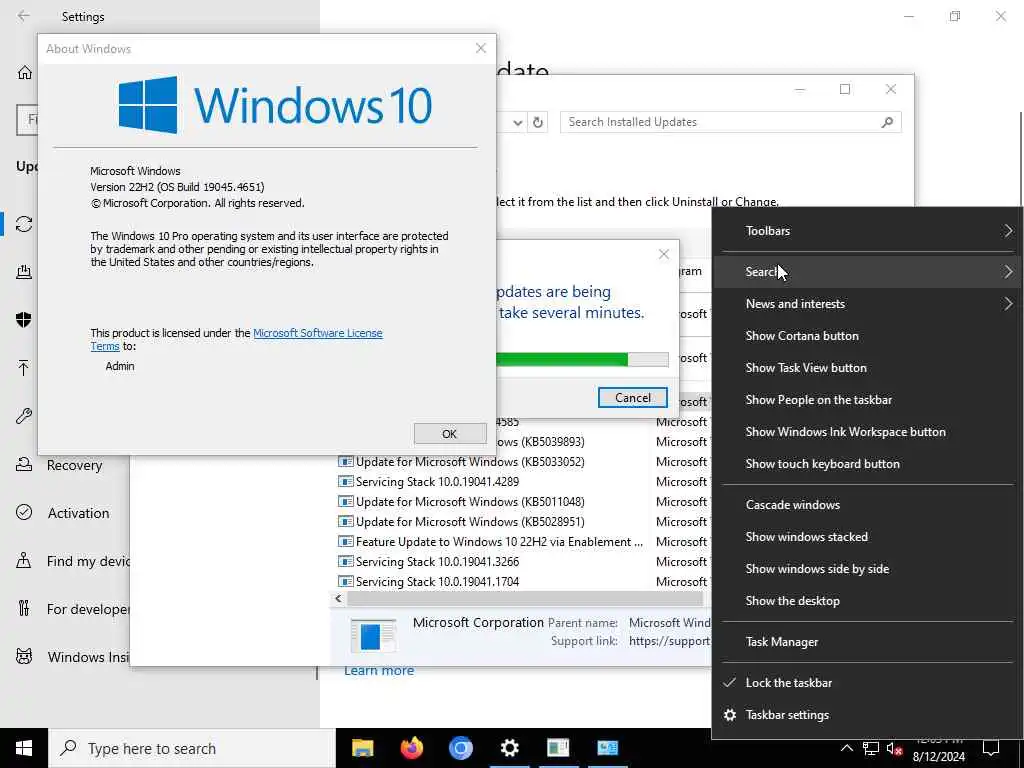Go back with the Settings back arrow
The image size is (1024, 768).
tap(24, 16)
